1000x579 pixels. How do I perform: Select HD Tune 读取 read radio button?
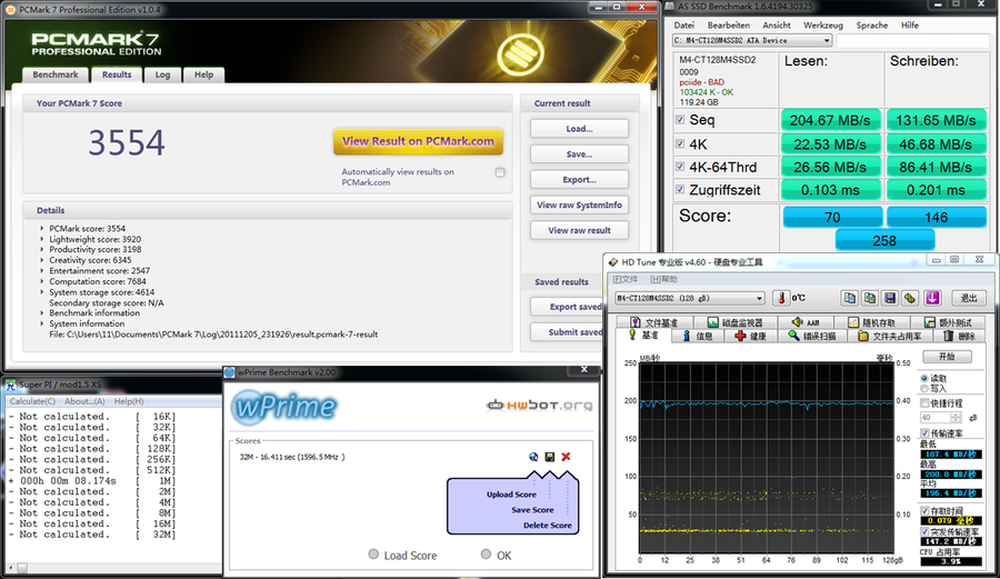click(923, 378)
